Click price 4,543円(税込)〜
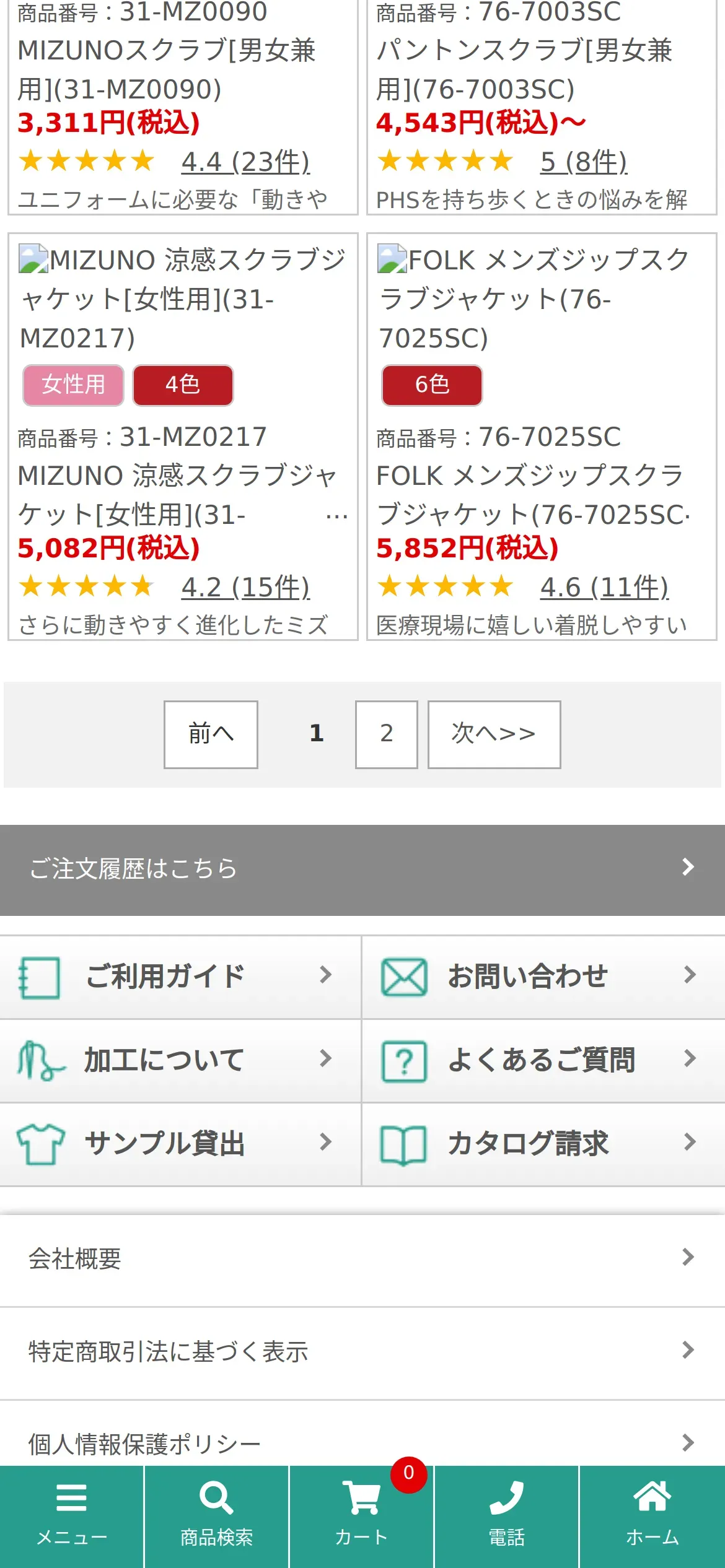Image resolution: width=725 pixels, height=1568 pixels. [481, 123]
